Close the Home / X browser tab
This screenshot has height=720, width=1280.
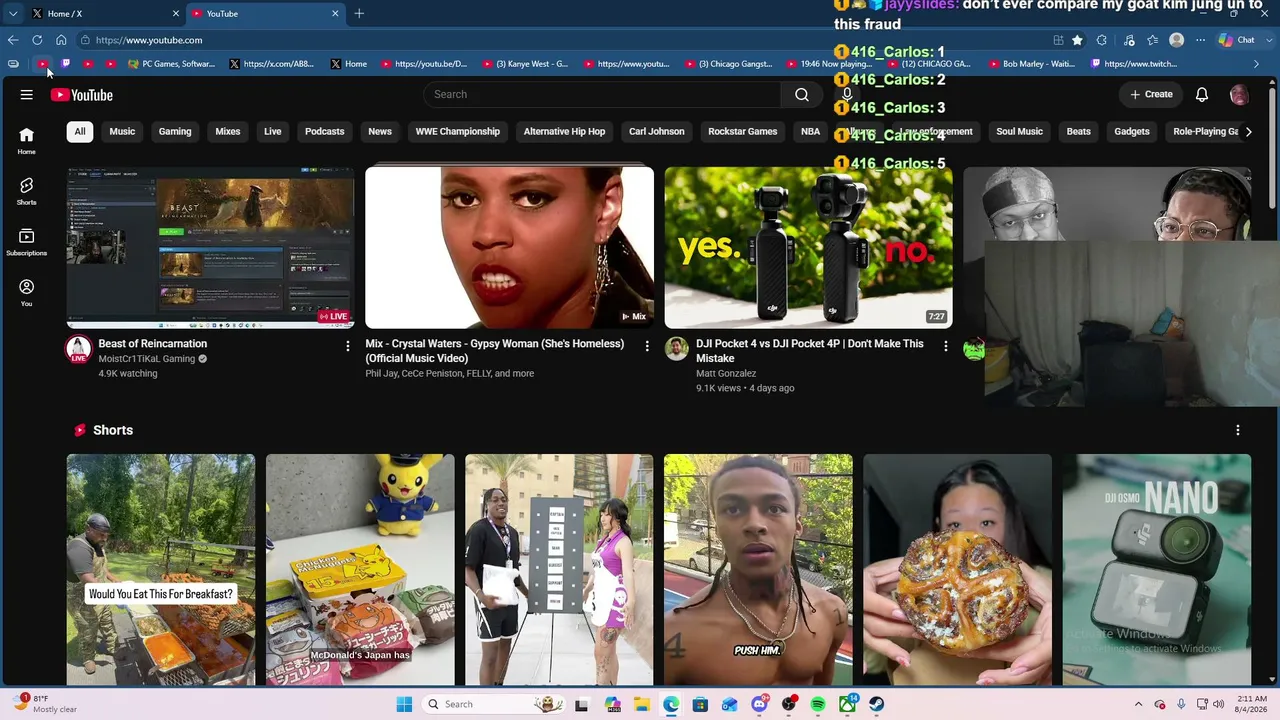176,14
